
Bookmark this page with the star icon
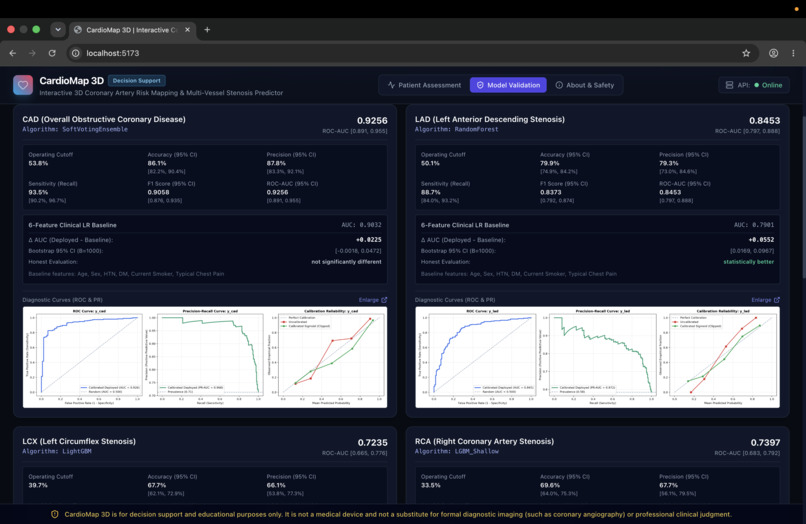[746, 53]
